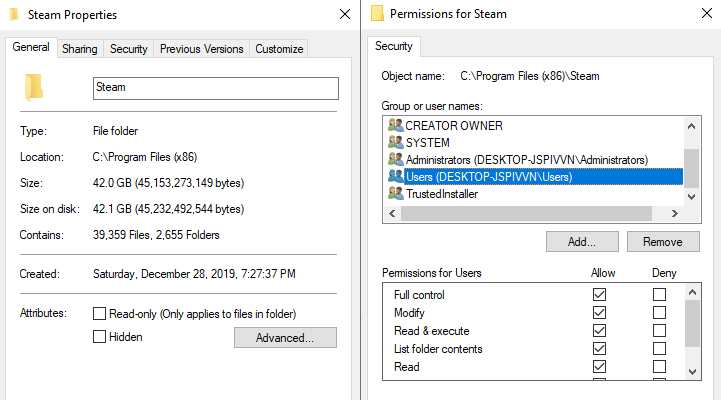
Task: Uncheck Allow for Read permission
Action: [599, 366]
